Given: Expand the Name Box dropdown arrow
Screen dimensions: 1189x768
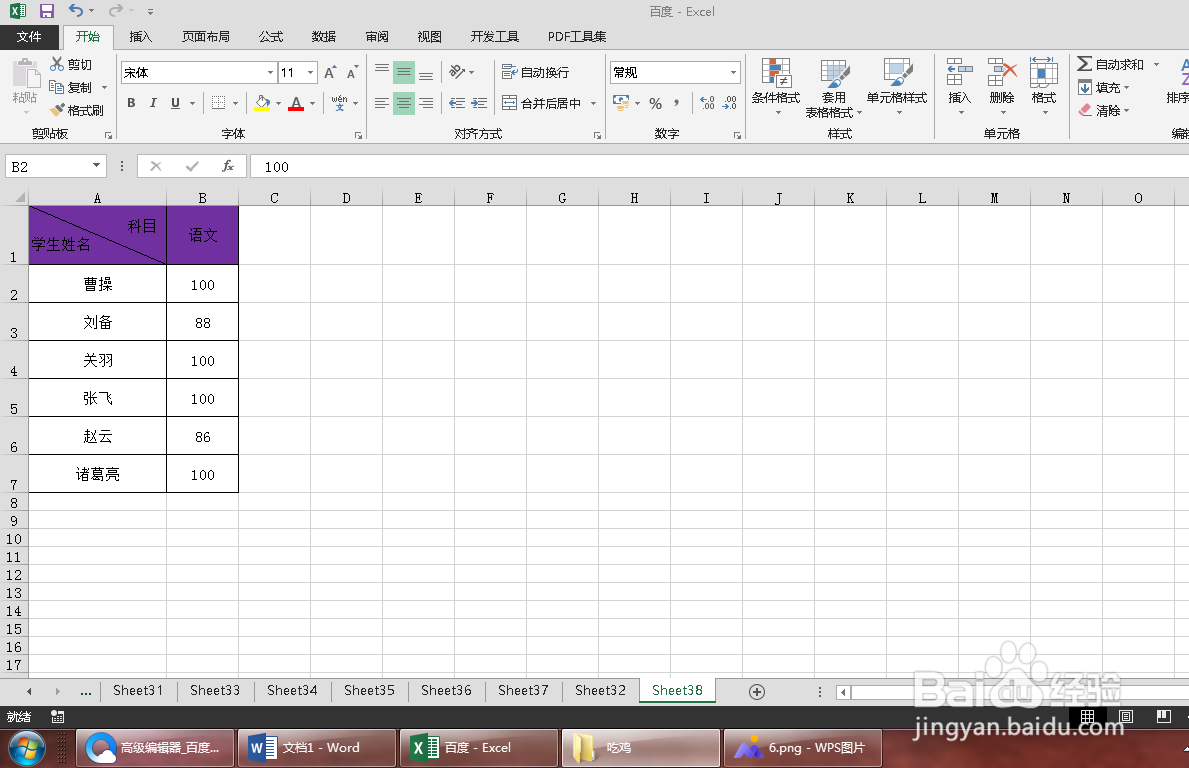Looking at the screenshot, I should tap(96, 166).
